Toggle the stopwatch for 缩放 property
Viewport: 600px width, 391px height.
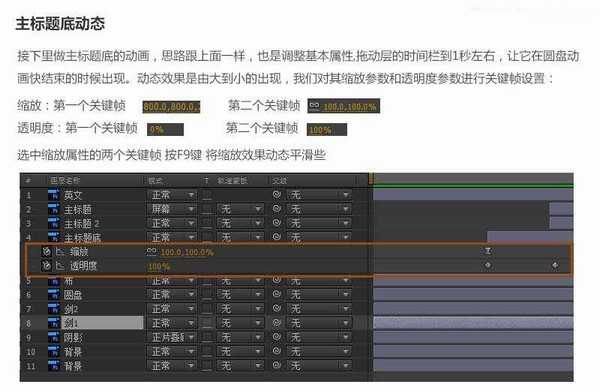[46, 251]
